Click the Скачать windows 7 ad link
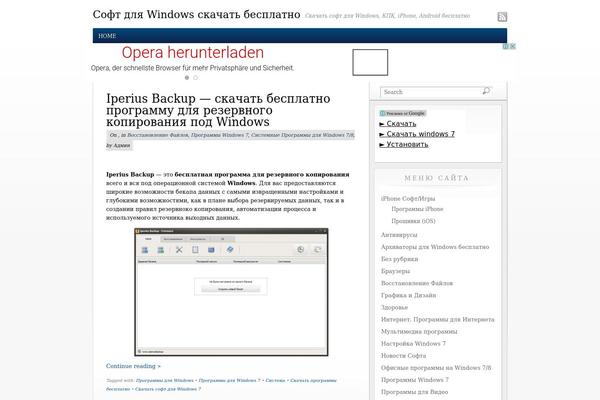Screen dimensions: 600x400 pos(417,134)
